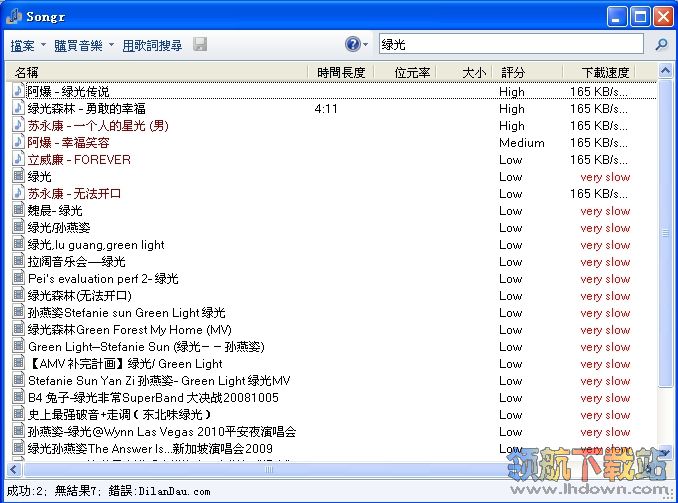This screenshot has width=678, height=503.
Task: Select song 阿爆 - 绿光传说
Action: click(68, 92)
